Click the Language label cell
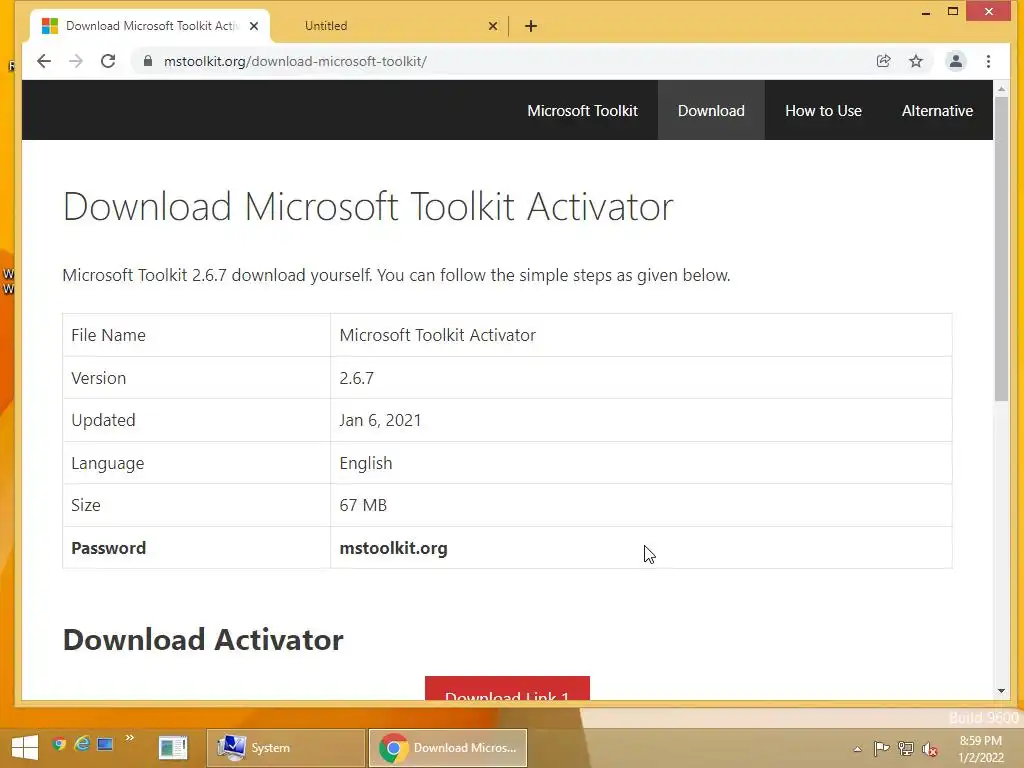 pyautogui.click(x=197, y=462)
